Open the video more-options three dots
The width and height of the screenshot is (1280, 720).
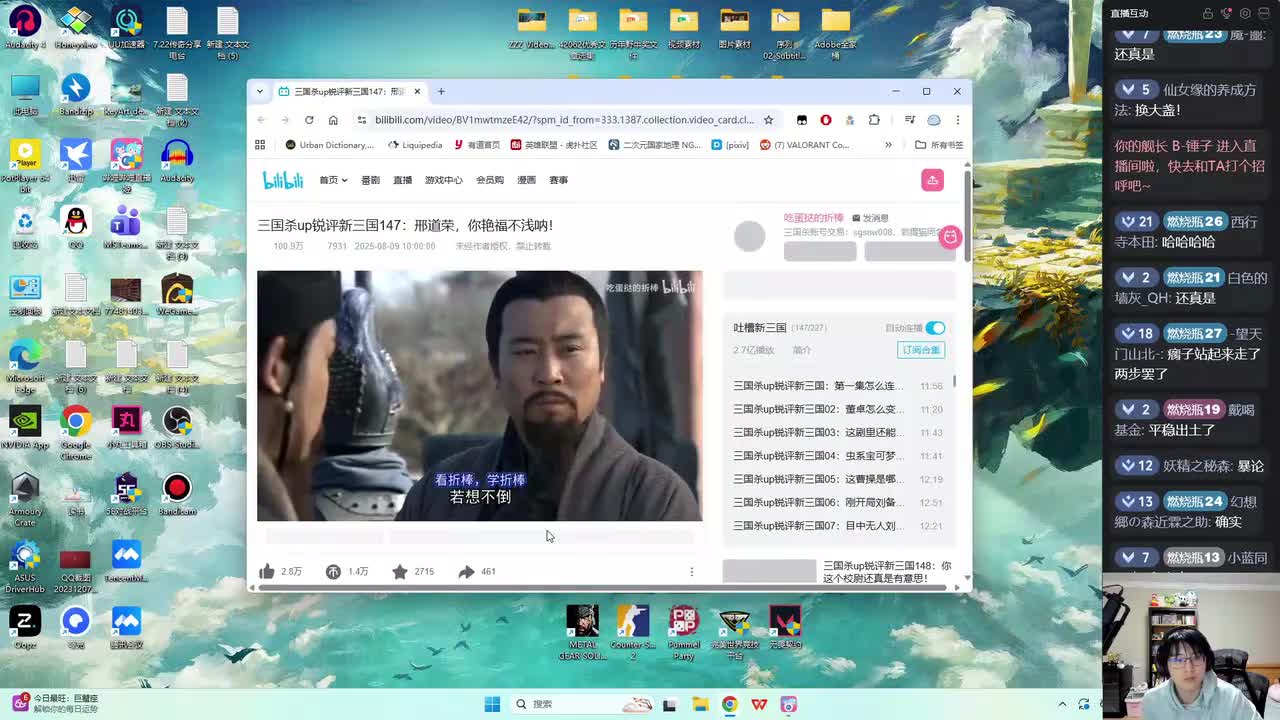pyautogui.click(x=691, y=572)
